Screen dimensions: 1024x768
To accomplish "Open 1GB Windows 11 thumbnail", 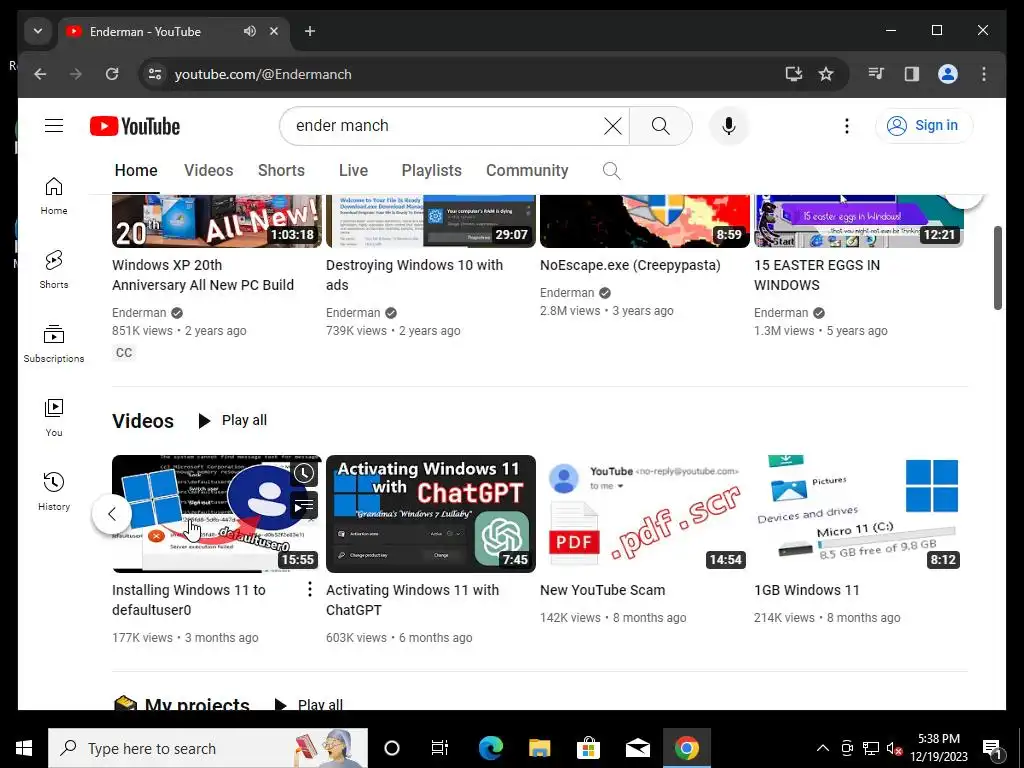I will [x=859, y=514].
